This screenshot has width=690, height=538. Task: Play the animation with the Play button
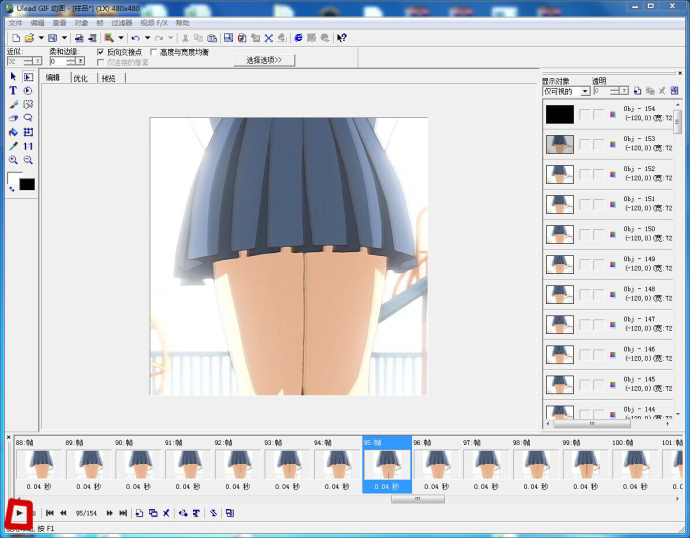click(x=19, y=512)
